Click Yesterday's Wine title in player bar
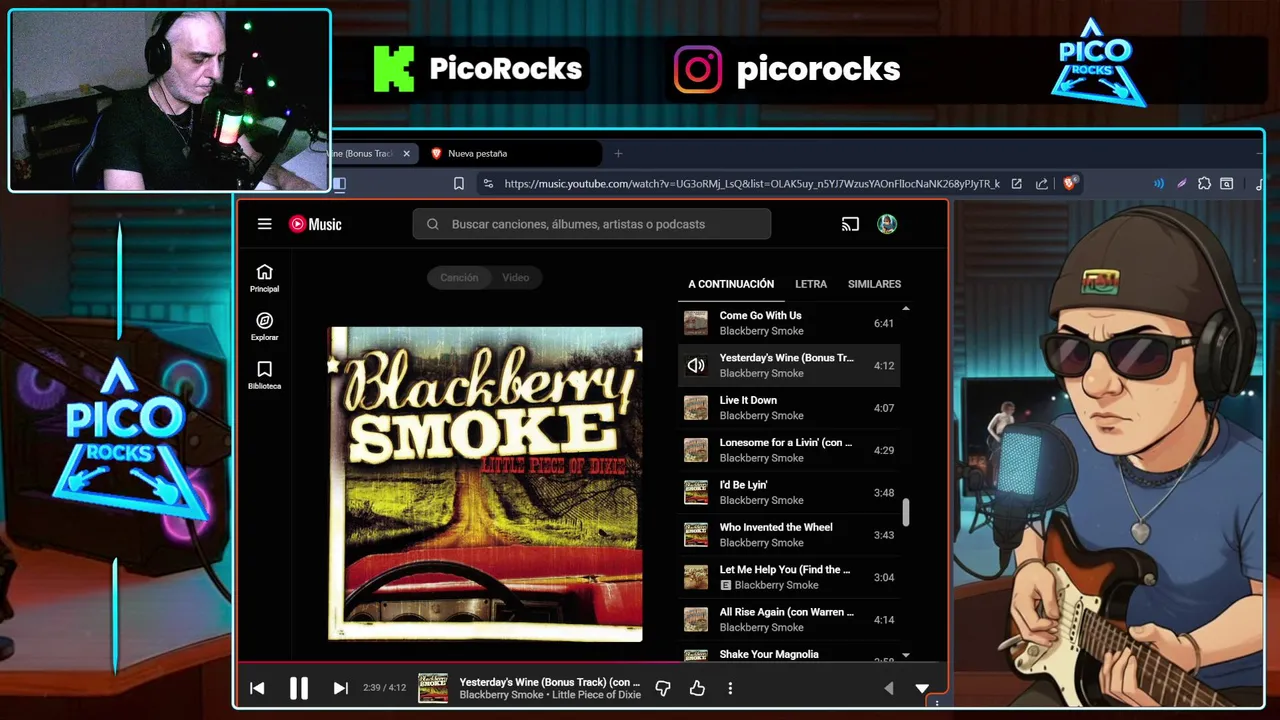1280x720 pixels. [549, 682]
